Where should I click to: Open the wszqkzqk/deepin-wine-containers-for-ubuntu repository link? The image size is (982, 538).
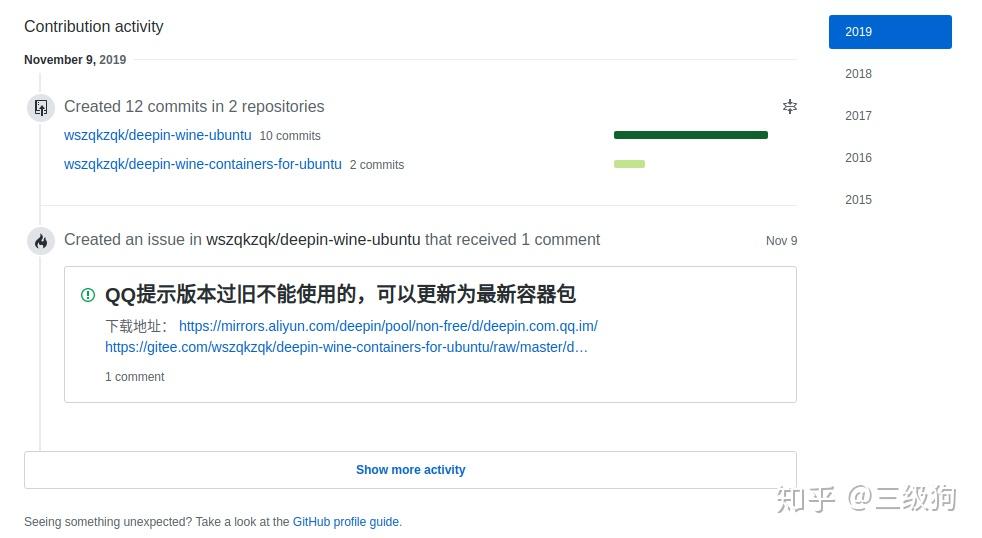[x=203, y=164]
